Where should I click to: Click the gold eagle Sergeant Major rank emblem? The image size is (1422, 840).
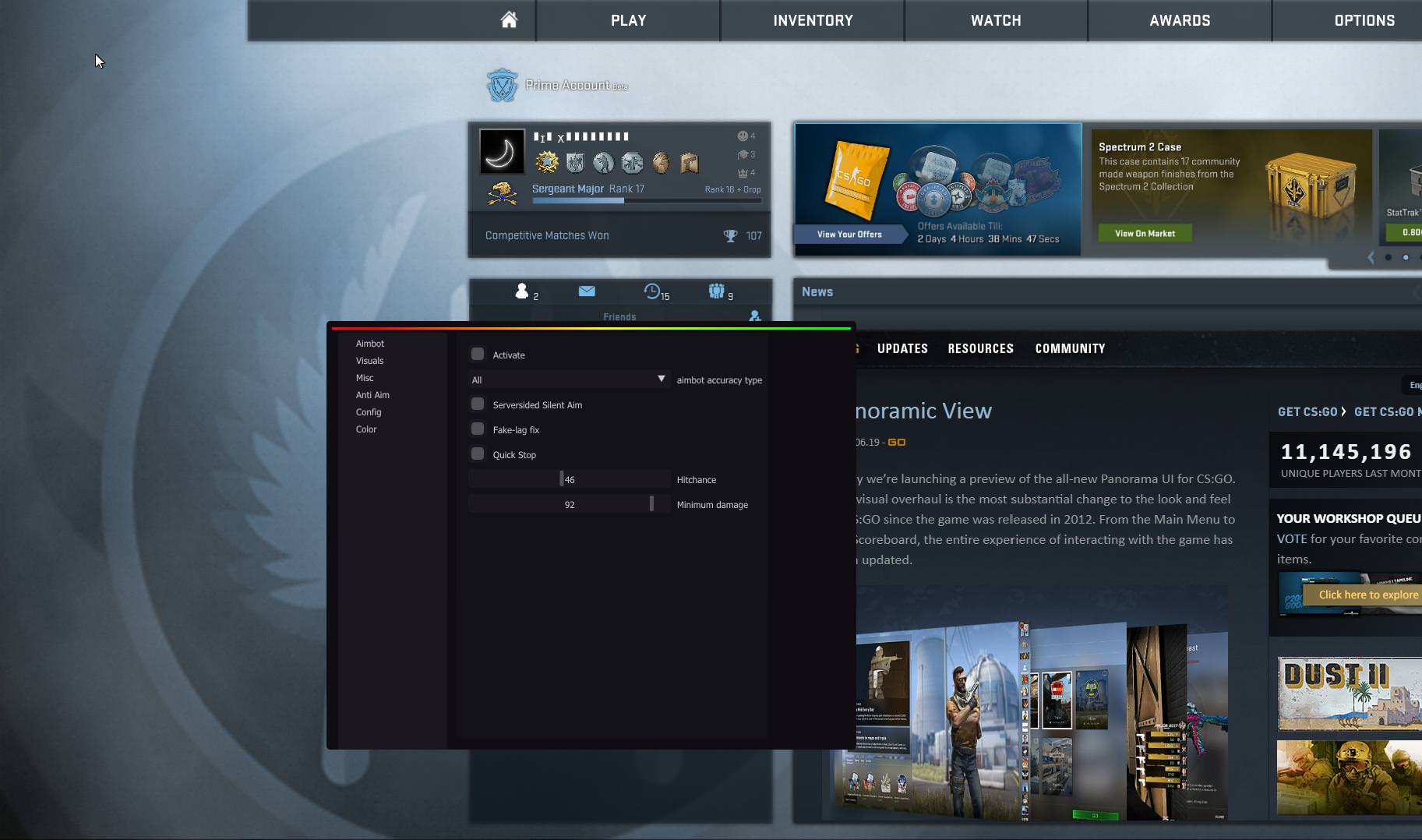pyautogui.click(x=502, y=192)
